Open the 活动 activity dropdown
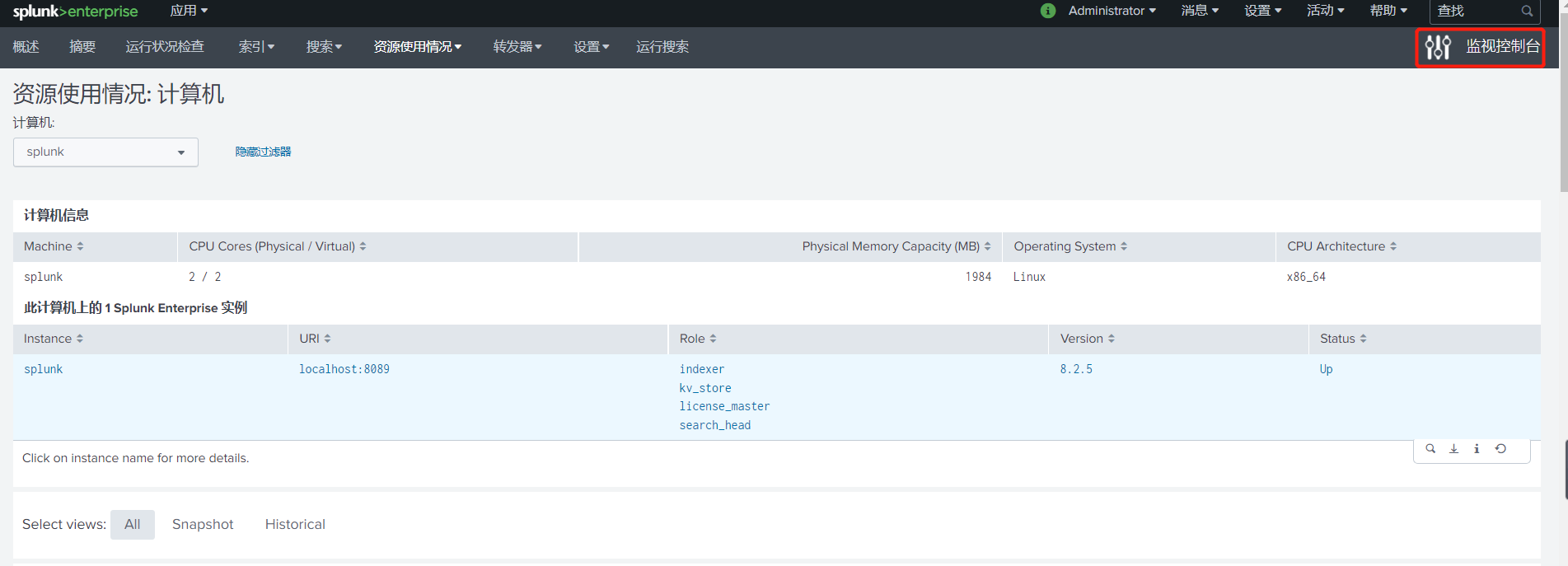Image resolution: width=1568 pixels, height=566 pixels. click(1326, 11)
